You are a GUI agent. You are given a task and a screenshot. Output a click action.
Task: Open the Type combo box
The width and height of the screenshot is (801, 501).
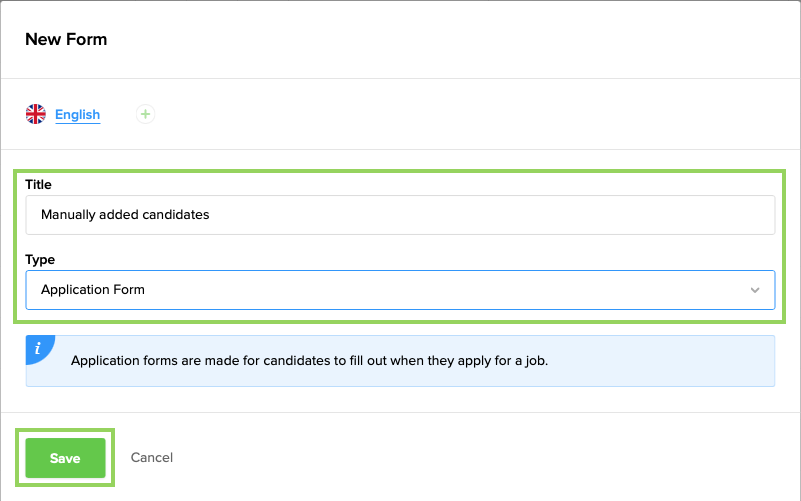pos(400,290)
